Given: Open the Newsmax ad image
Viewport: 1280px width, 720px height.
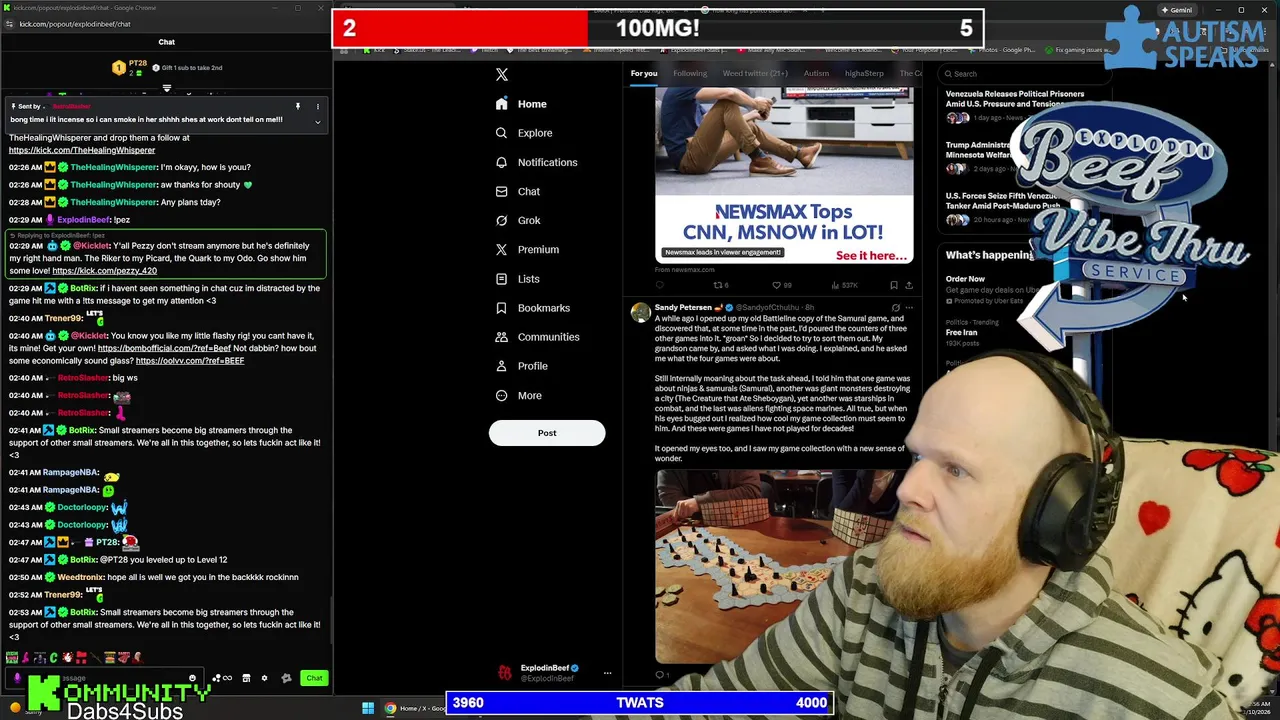Looking at the screenshot, I should 784,175.
